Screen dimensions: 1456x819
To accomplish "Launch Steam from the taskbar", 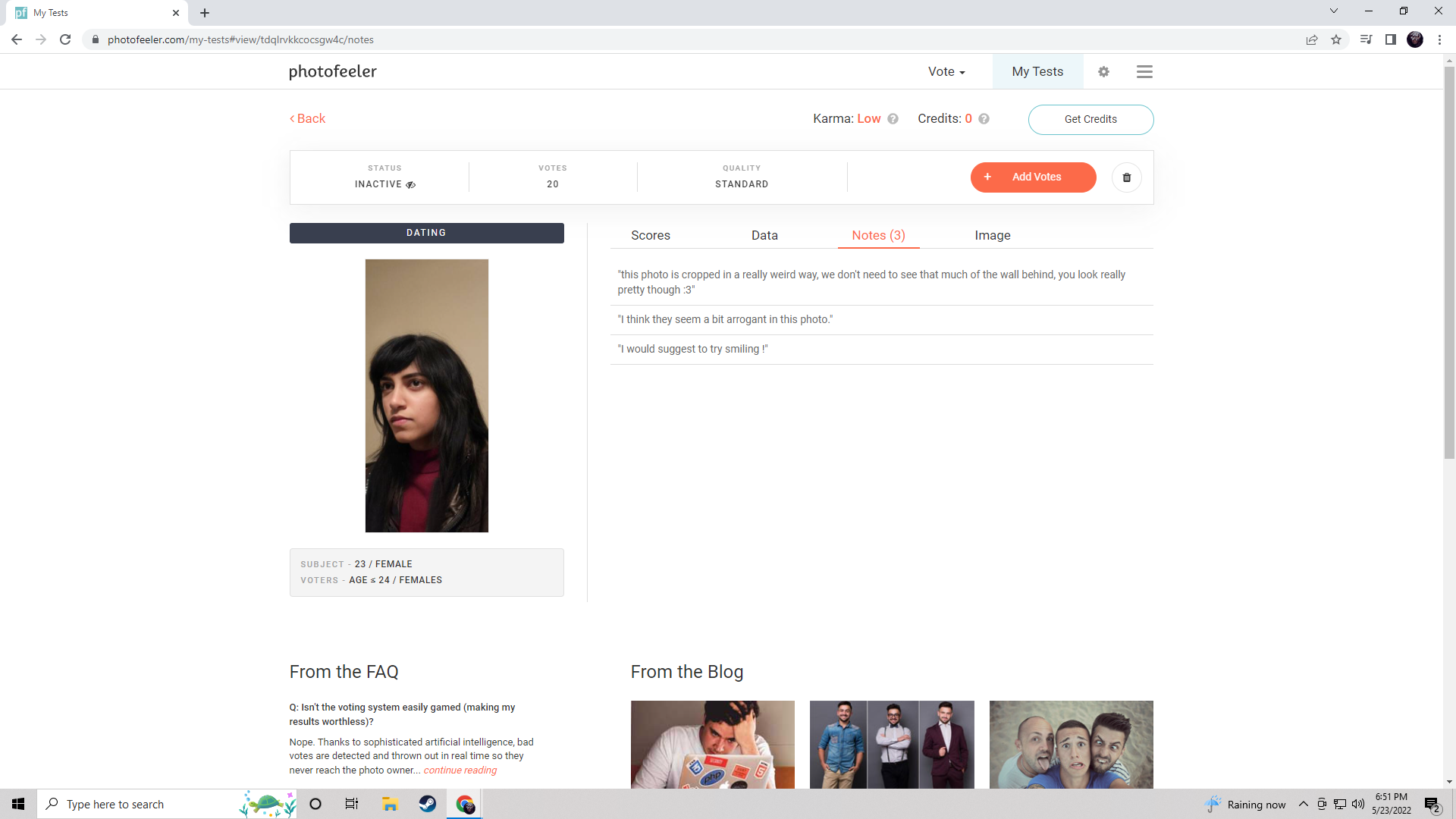I will [x=428, y=804].
